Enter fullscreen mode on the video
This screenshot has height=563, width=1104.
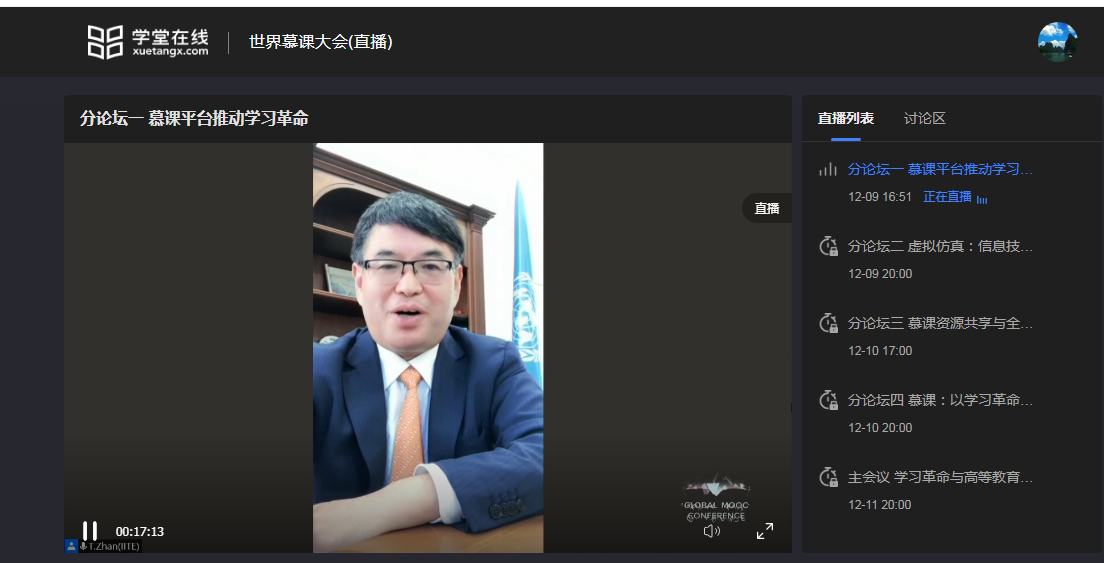point(765,531)
